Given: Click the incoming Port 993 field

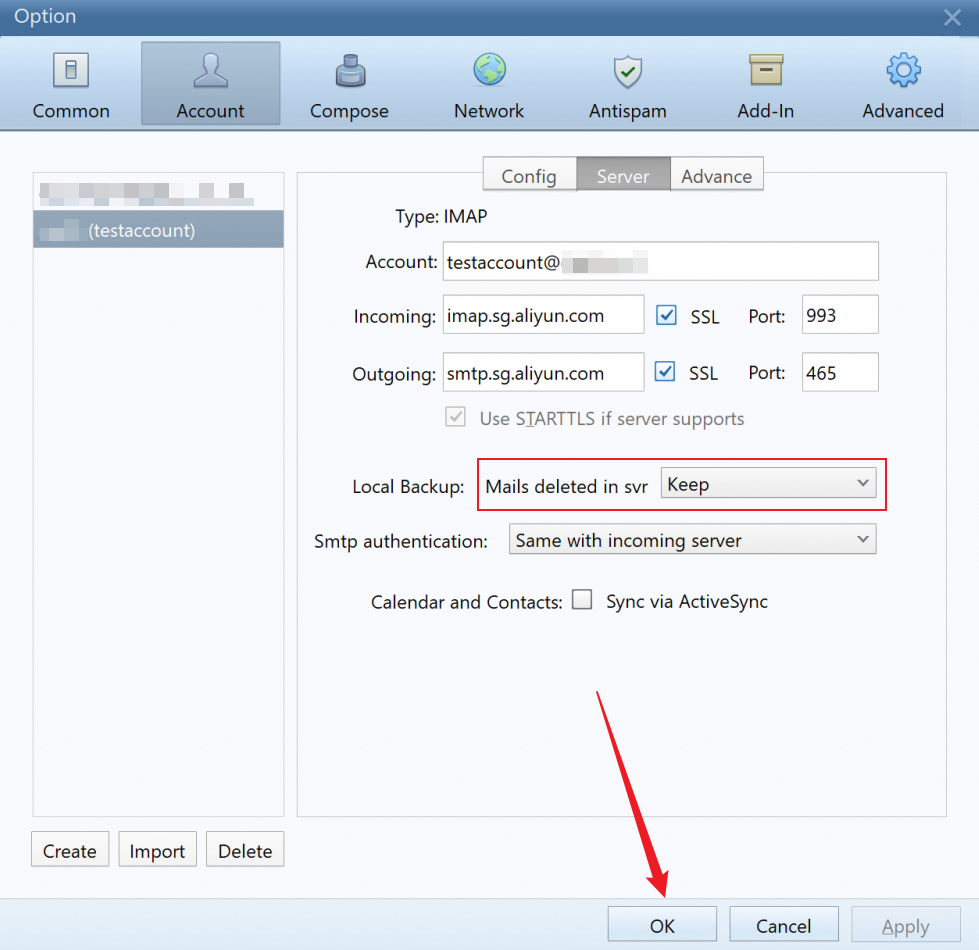Looking at the screenshot, I should pos(840,315).
